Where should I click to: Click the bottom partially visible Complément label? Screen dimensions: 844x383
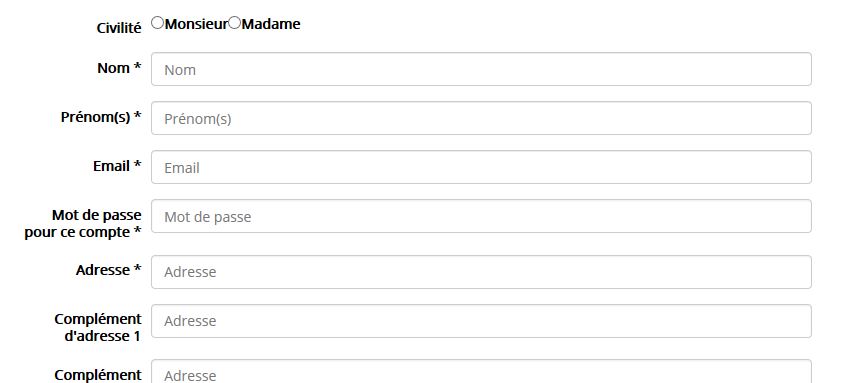[x=98, y=375]
